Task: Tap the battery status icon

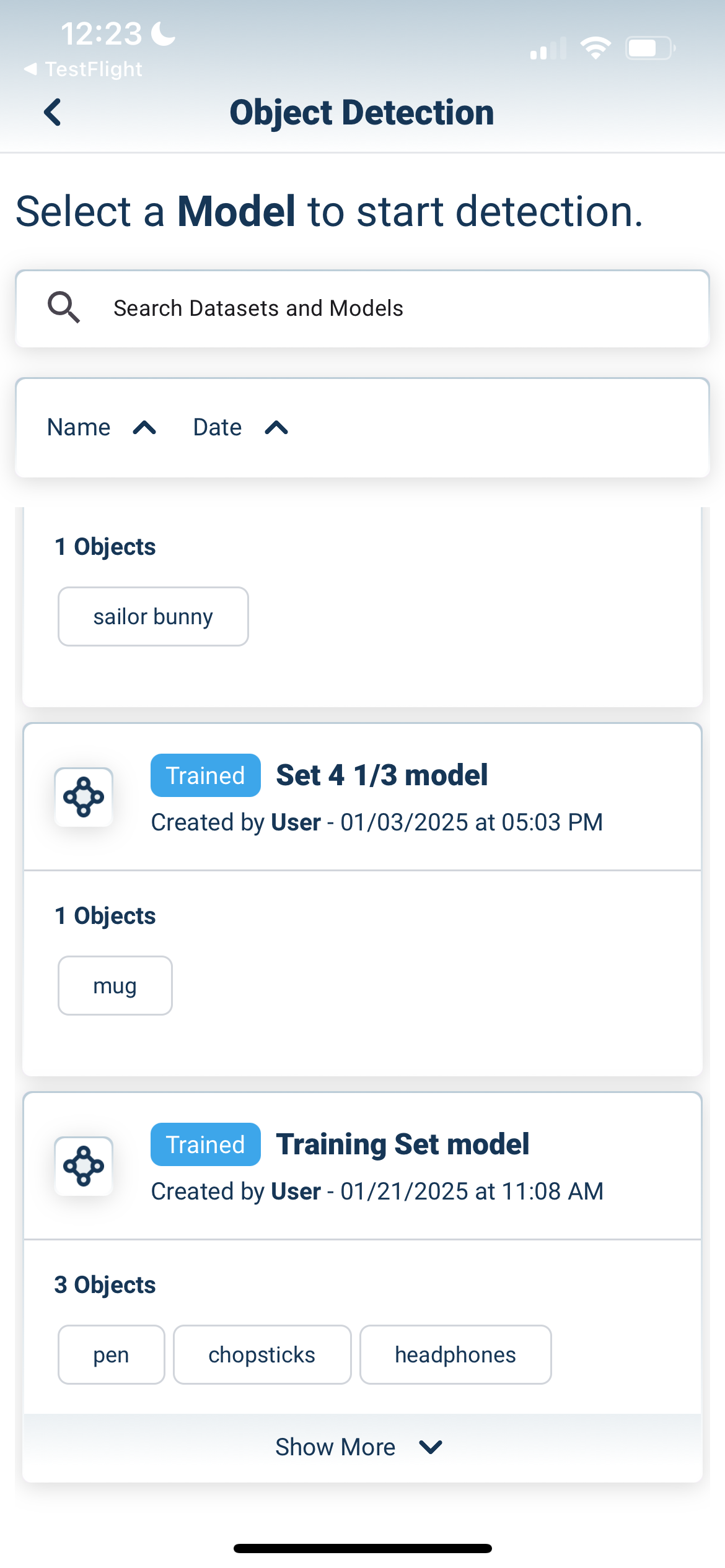Action: pos(649,48)
